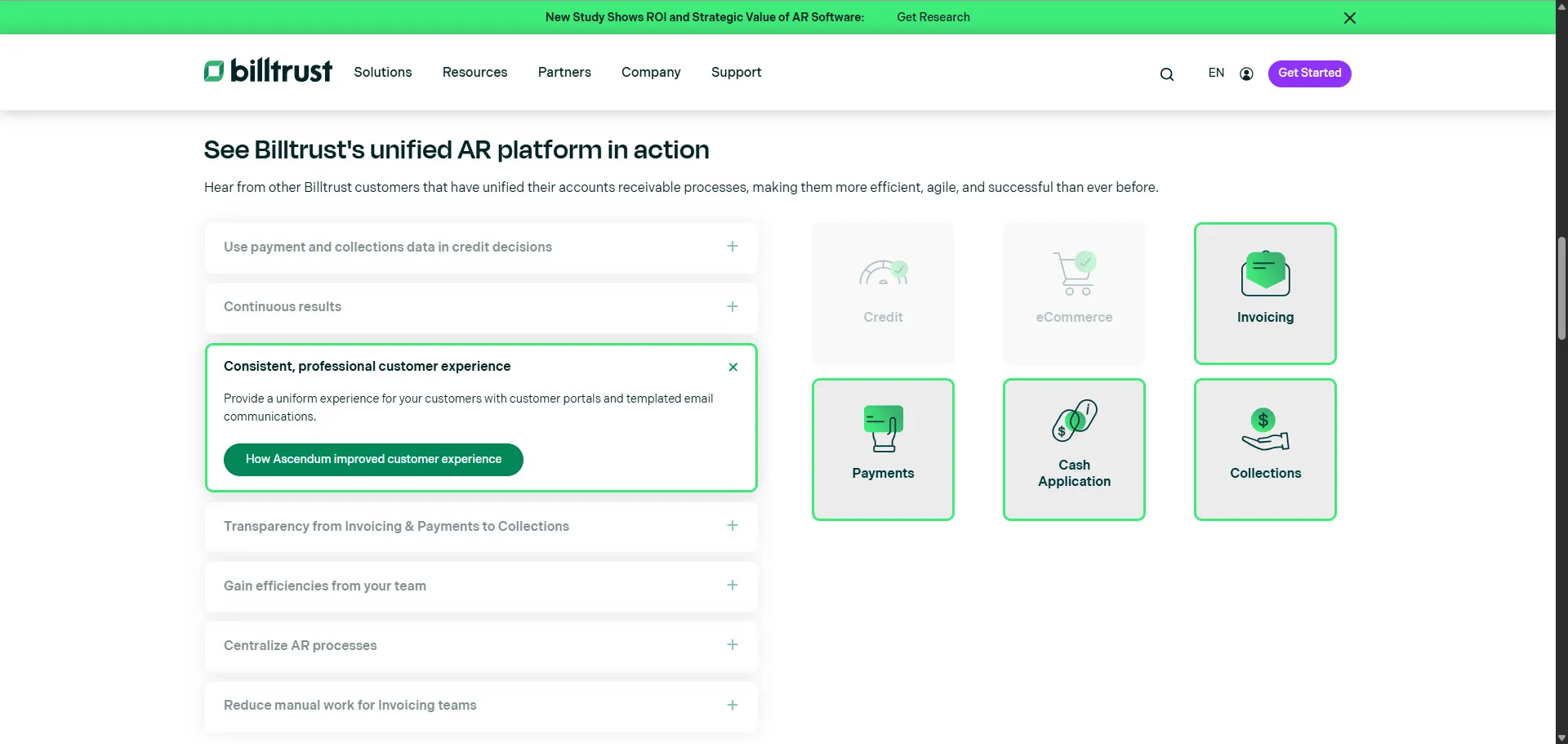
Task: Open the Partners menu
Action: pos(564,72)
